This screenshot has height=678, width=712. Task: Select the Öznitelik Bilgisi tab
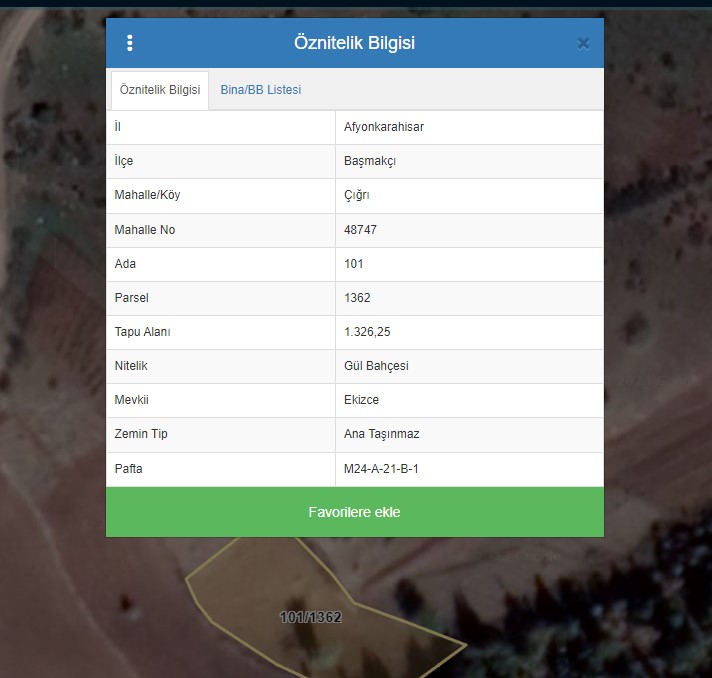click(x=159, y=90)
